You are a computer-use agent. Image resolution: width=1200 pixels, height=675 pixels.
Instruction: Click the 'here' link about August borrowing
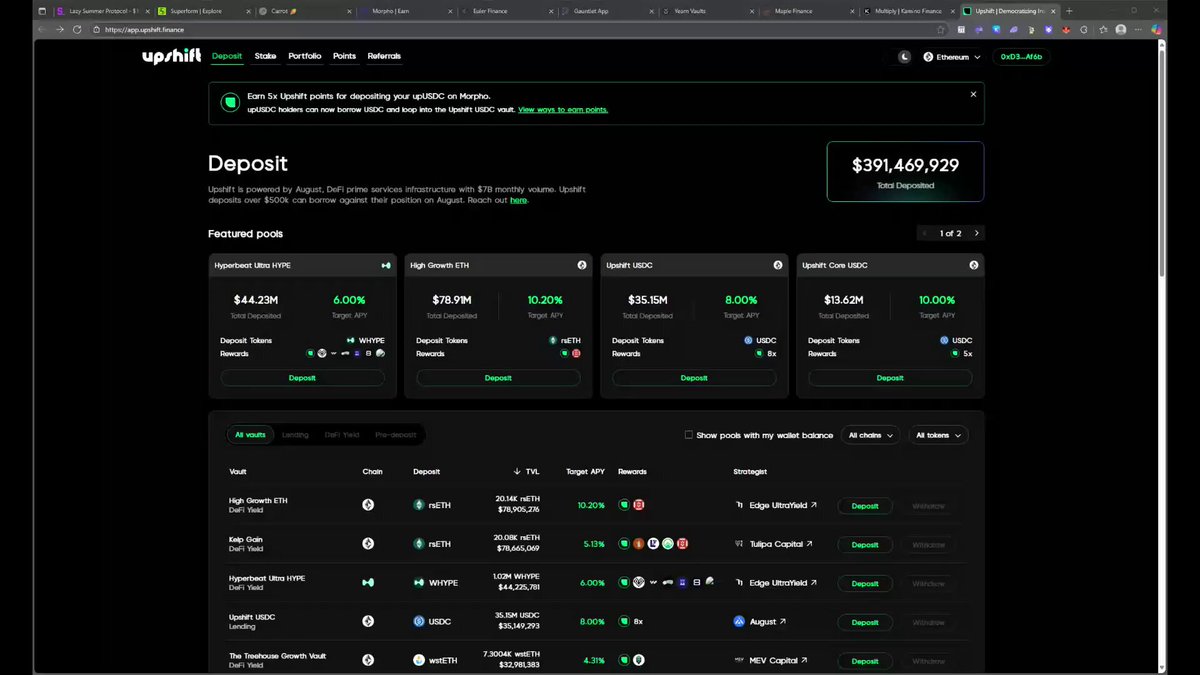coord(518,200)
